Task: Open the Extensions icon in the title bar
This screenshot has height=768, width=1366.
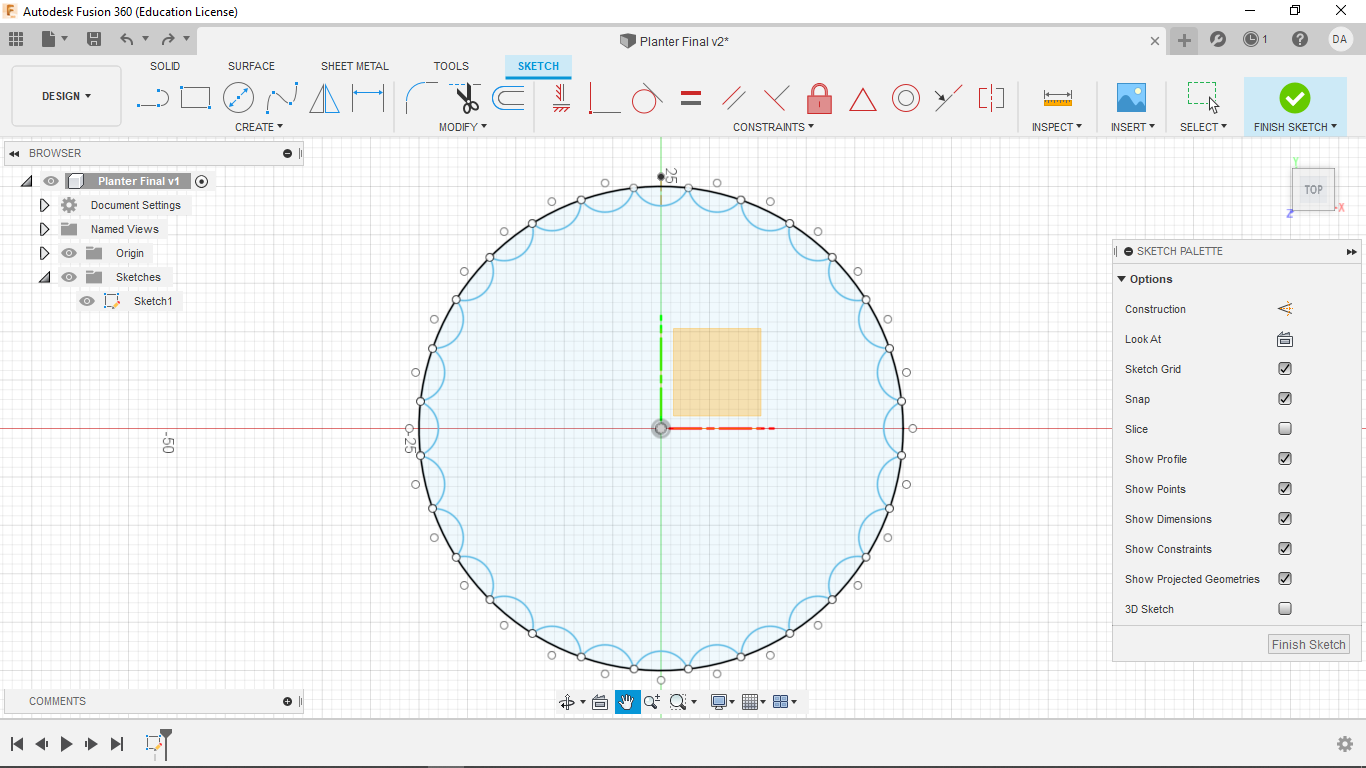Action: [x=1218, y=39]
